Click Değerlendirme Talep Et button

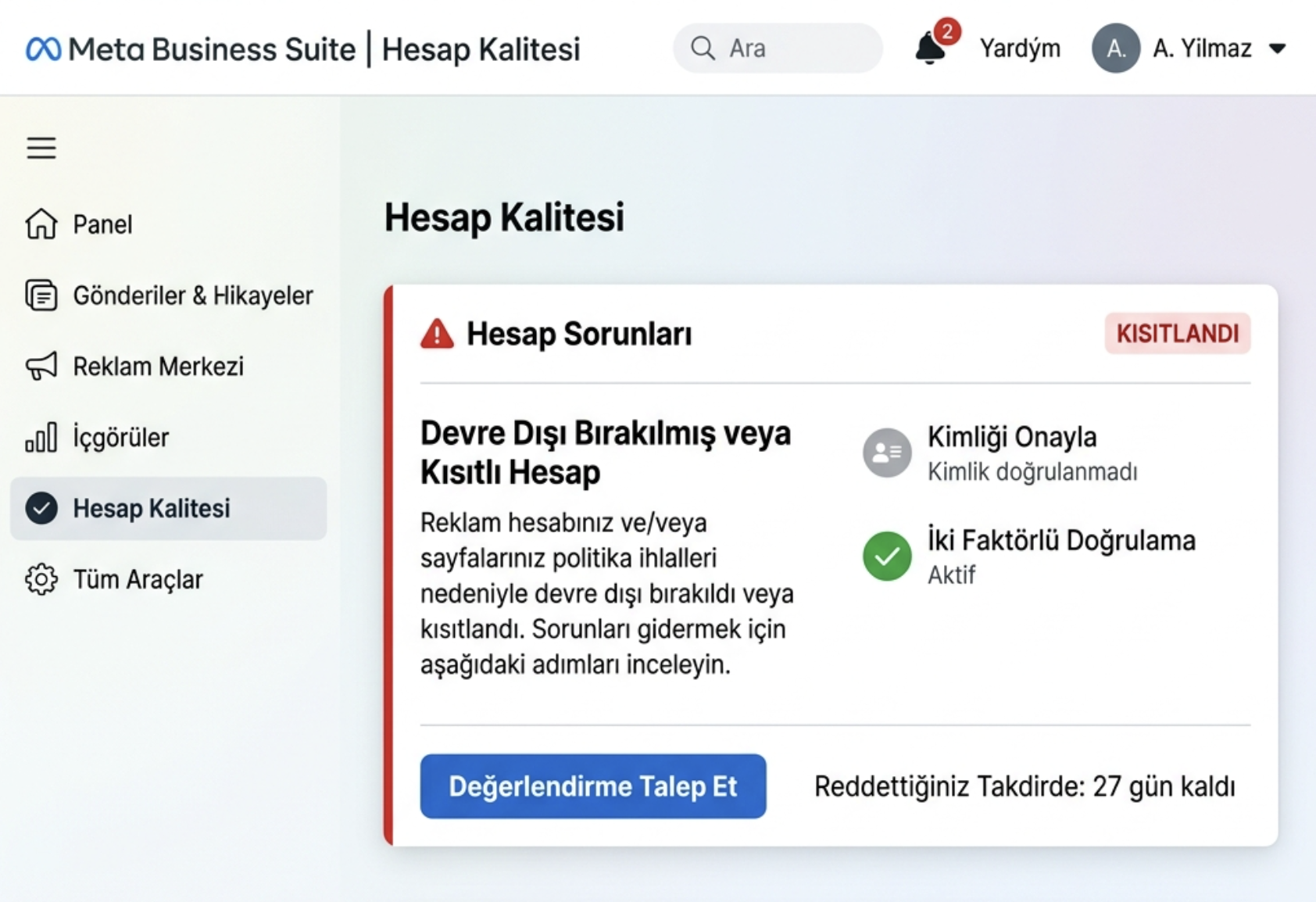[593, 786]
